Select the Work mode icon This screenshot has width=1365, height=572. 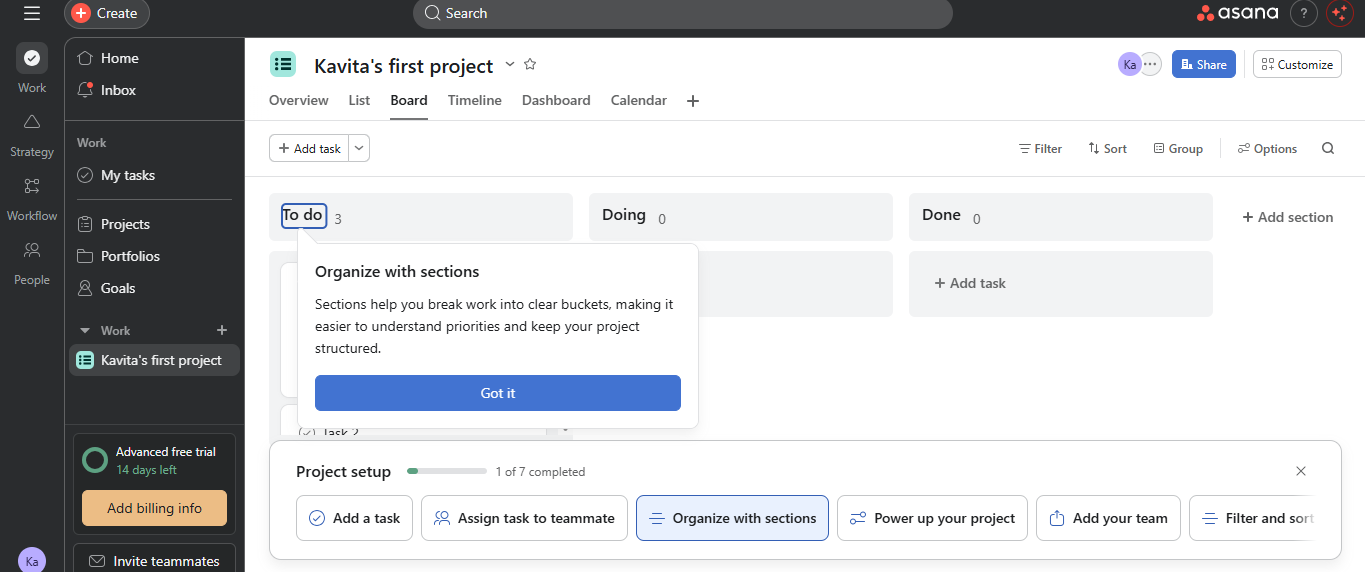32,59
